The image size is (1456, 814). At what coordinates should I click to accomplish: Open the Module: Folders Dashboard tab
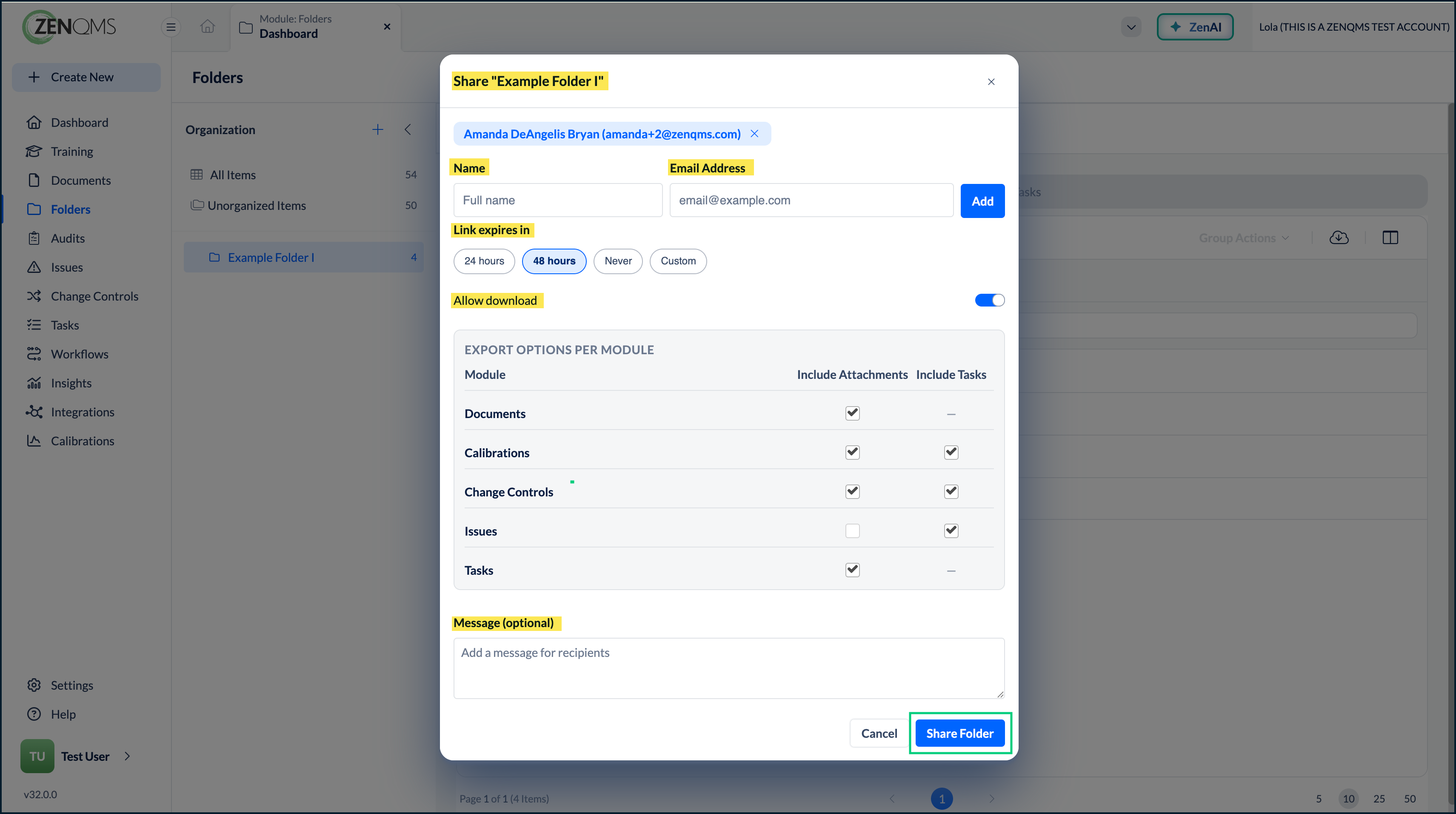(x=315, y=26)
